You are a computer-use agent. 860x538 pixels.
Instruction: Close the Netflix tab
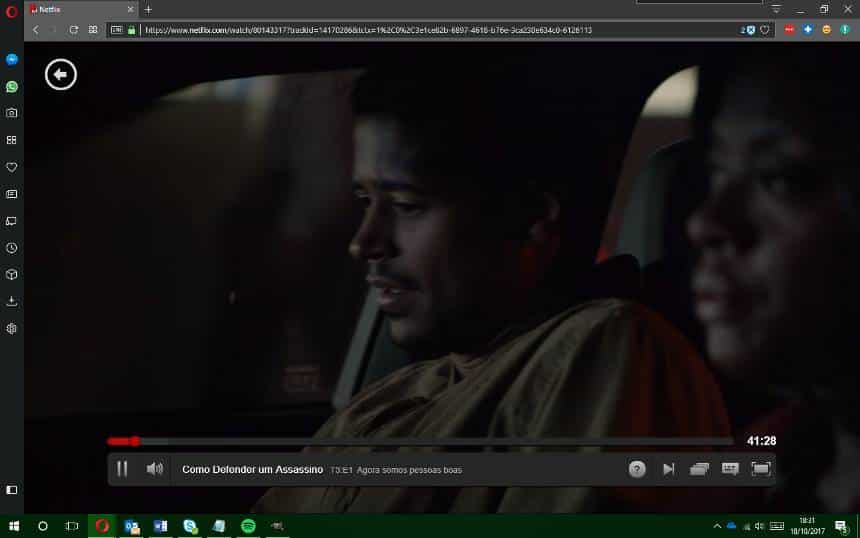point(130,9)
